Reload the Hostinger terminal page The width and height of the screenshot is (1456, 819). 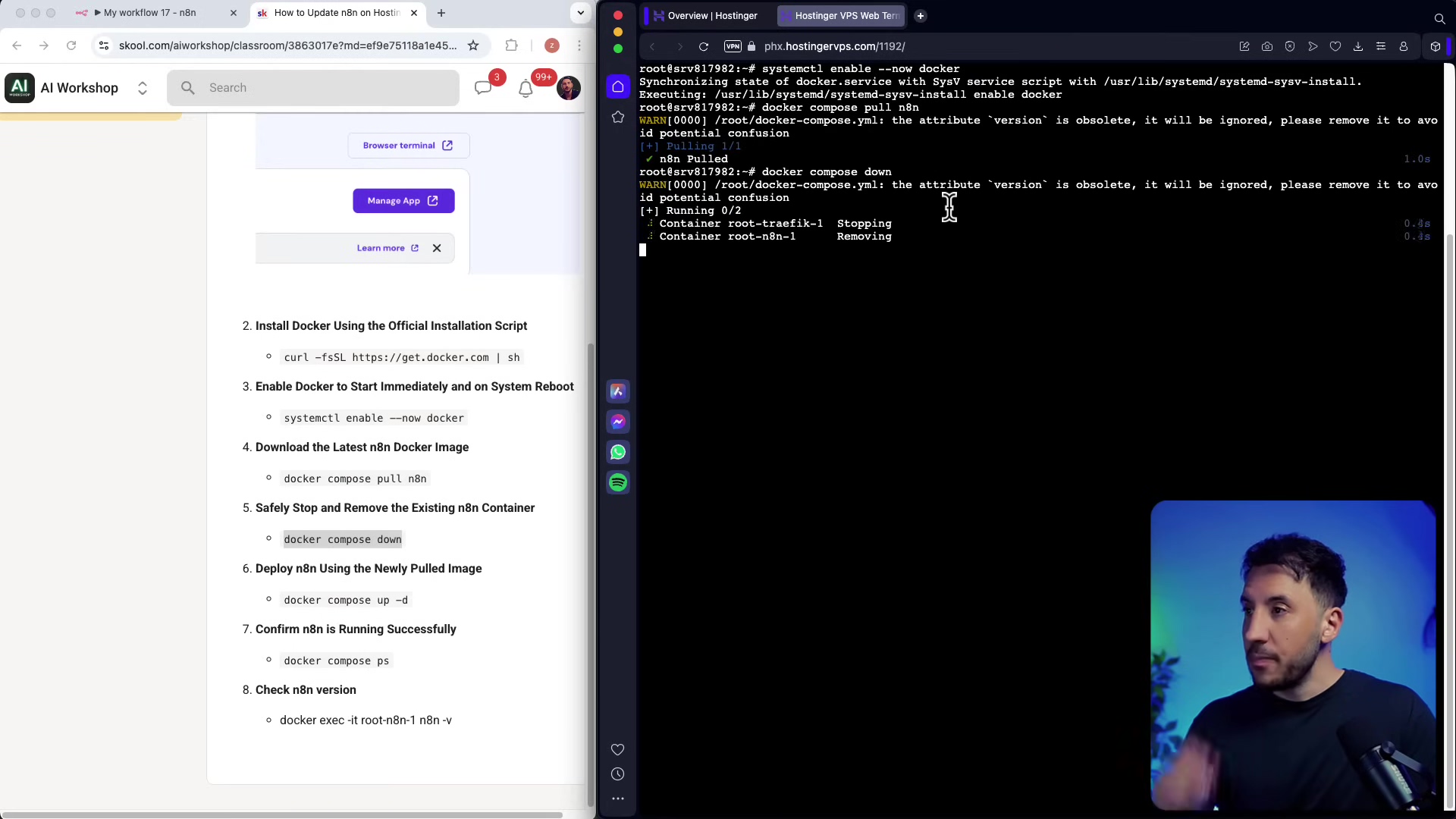click(704, 46)
